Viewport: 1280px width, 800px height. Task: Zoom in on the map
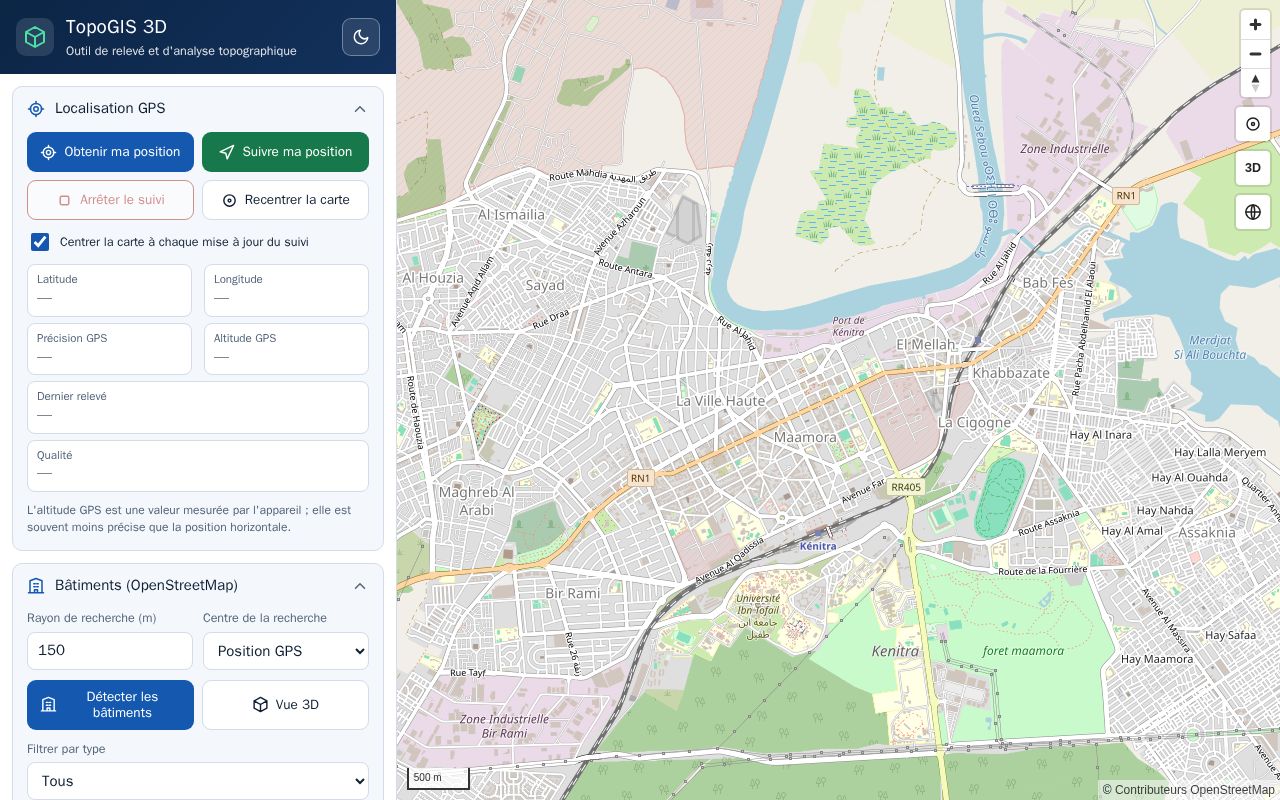pos(1255,25)
